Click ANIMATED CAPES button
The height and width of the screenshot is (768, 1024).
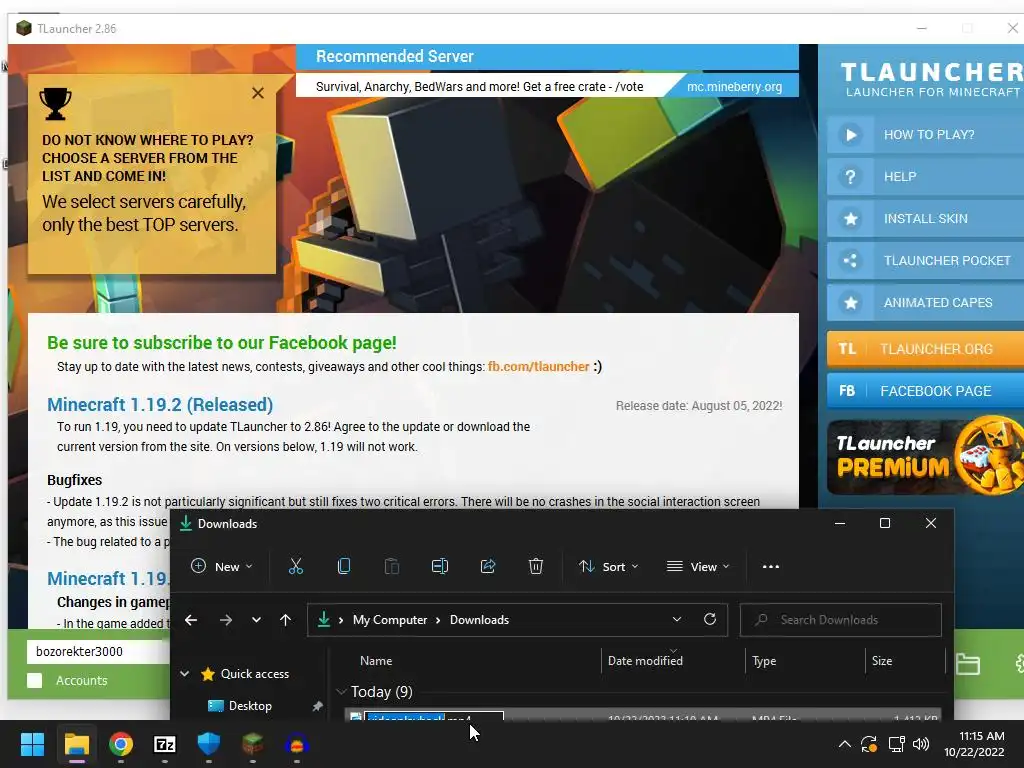tap(925, 302)
